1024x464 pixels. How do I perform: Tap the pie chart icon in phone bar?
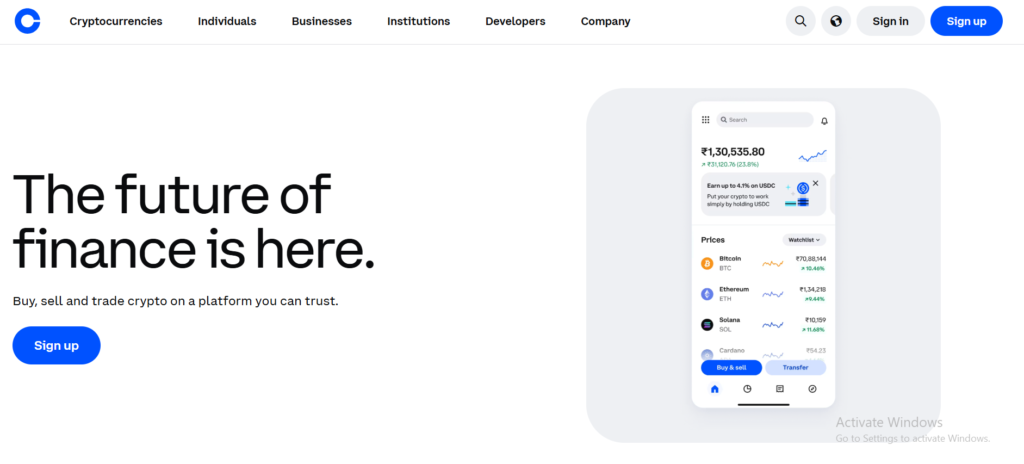(x=747, y=389)
